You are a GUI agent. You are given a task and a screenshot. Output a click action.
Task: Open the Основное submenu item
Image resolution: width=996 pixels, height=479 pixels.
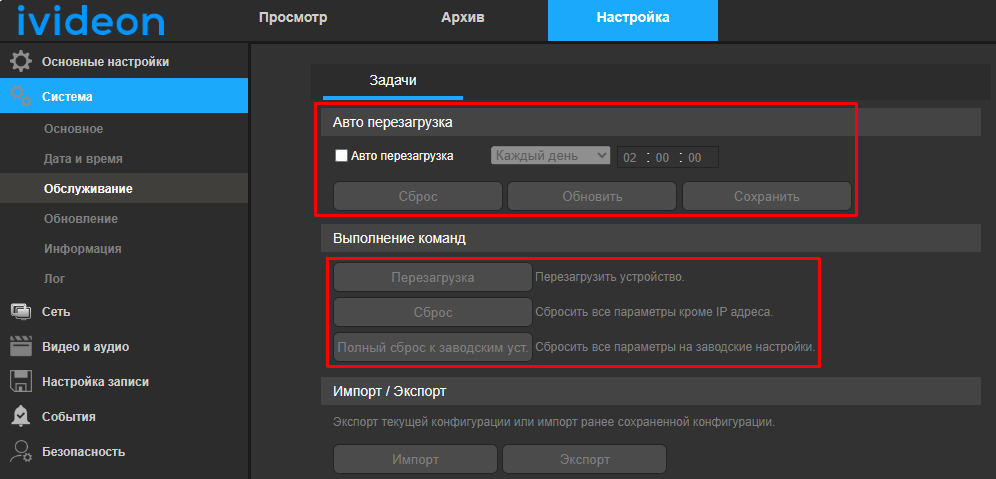pyautogui.click(x=74, y=129)
